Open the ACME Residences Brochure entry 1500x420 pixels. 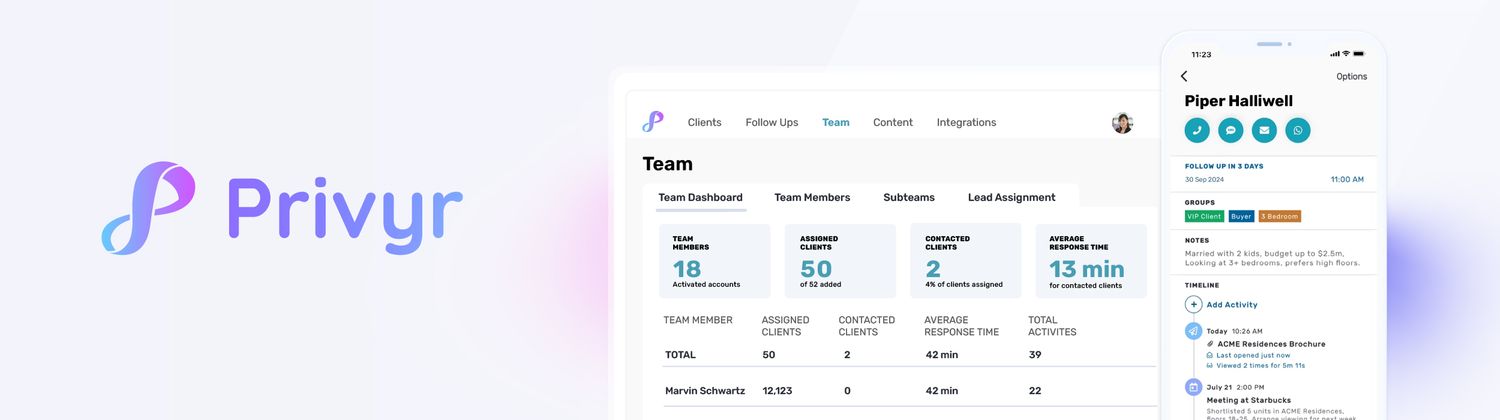click(x=1270, y=344)
